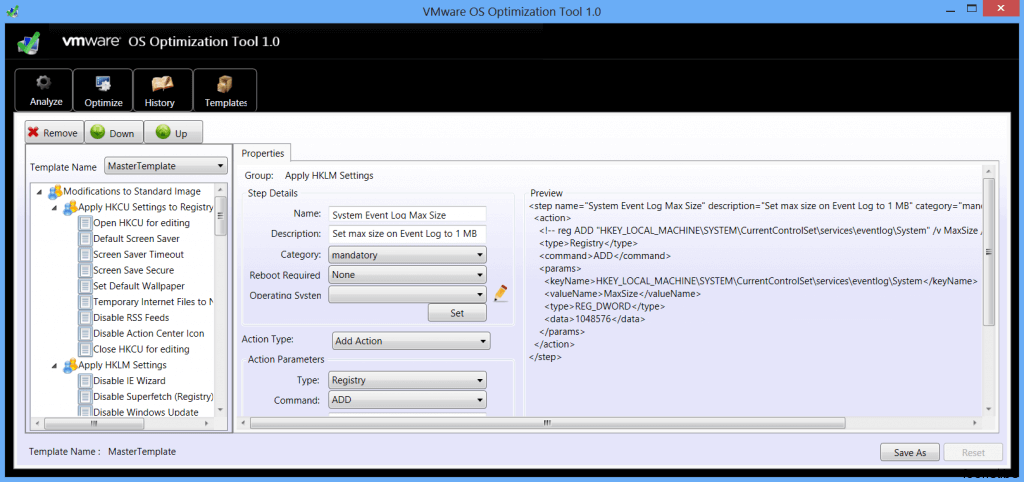Select the Templates tab

225,90
